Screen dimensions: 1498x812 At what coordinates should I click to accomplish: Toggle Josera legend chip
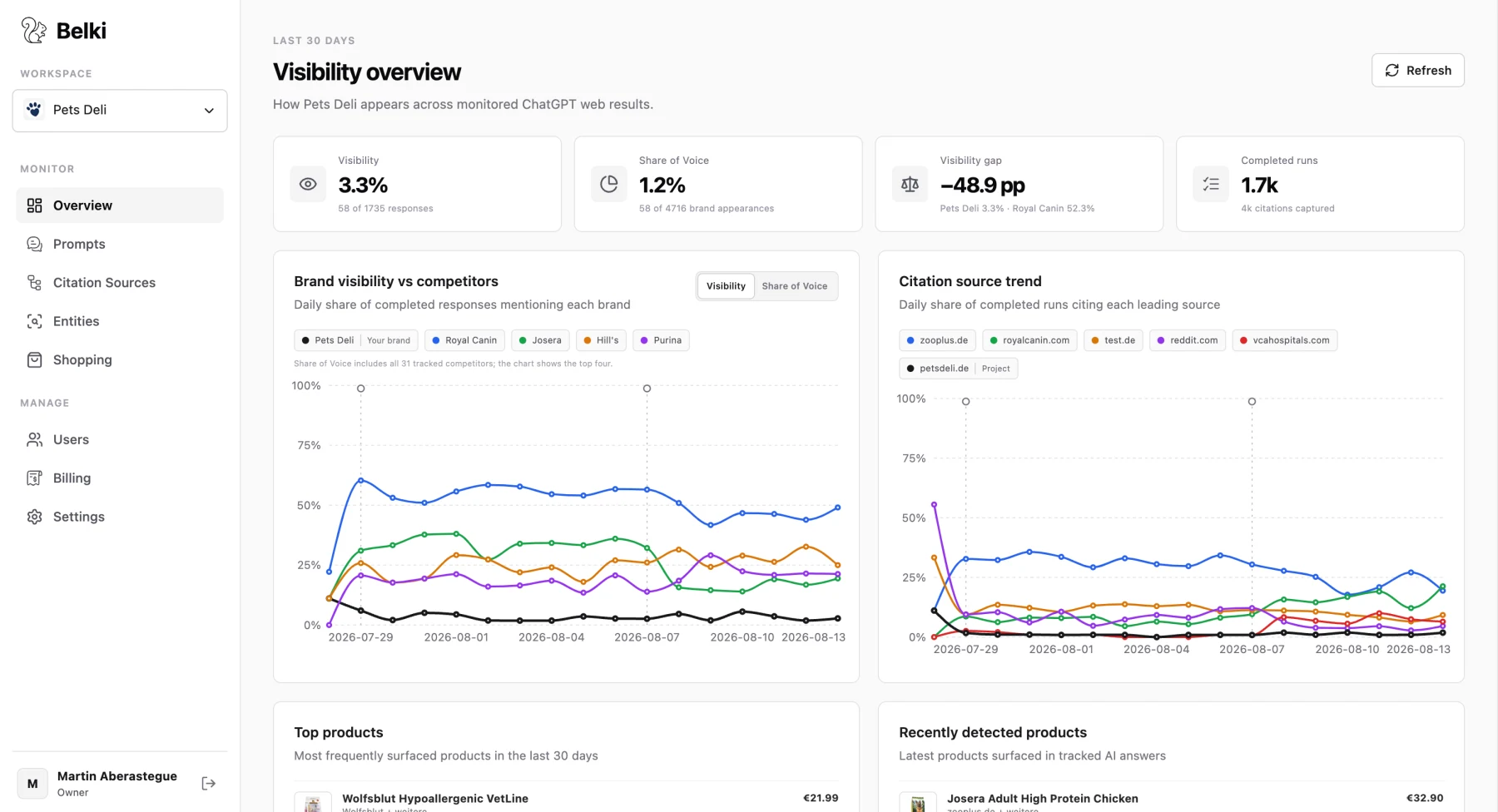[x=540, y=340]
